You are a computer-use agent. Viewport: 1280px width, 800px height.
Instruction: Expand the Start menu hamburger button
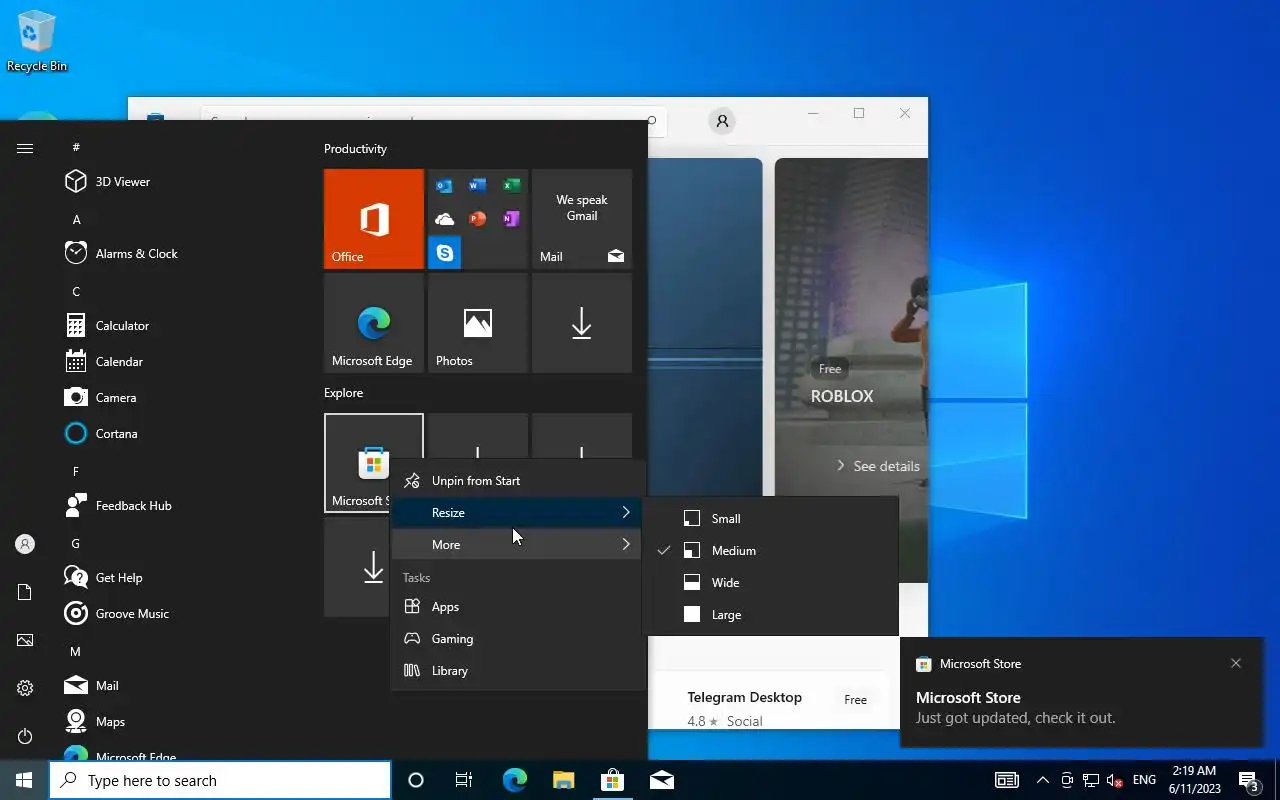pyautogui.click(x=25, y=148)
